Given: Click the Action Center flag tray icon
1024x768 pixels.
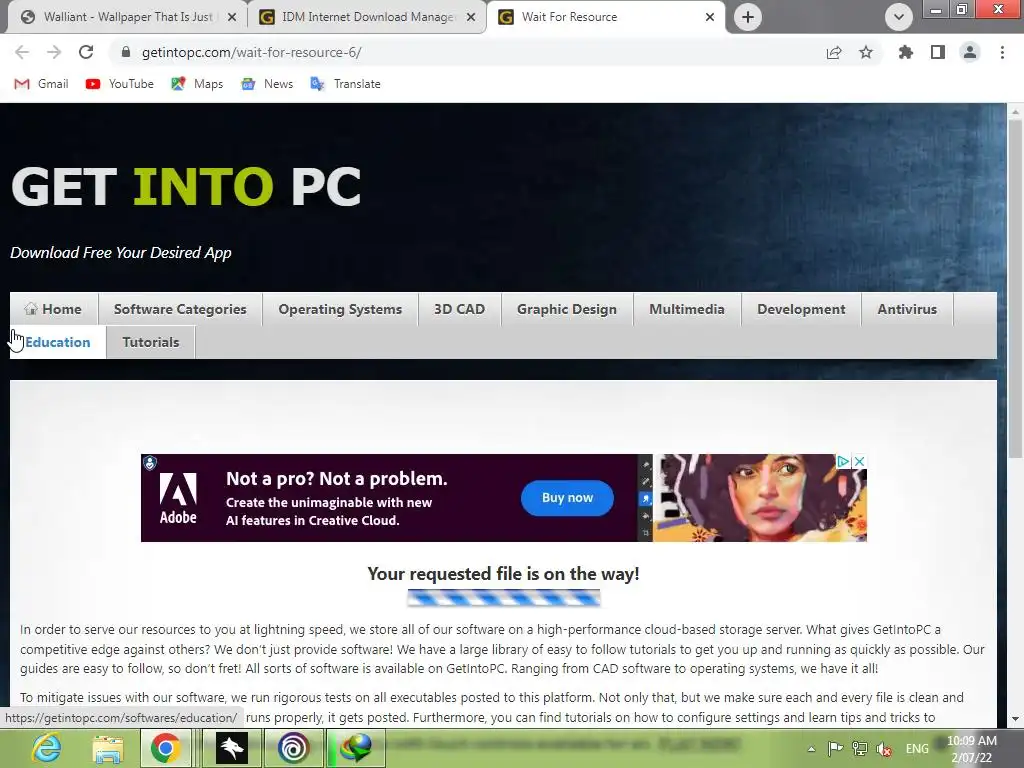Looking at the screenshot, I should tap(835, 749).
